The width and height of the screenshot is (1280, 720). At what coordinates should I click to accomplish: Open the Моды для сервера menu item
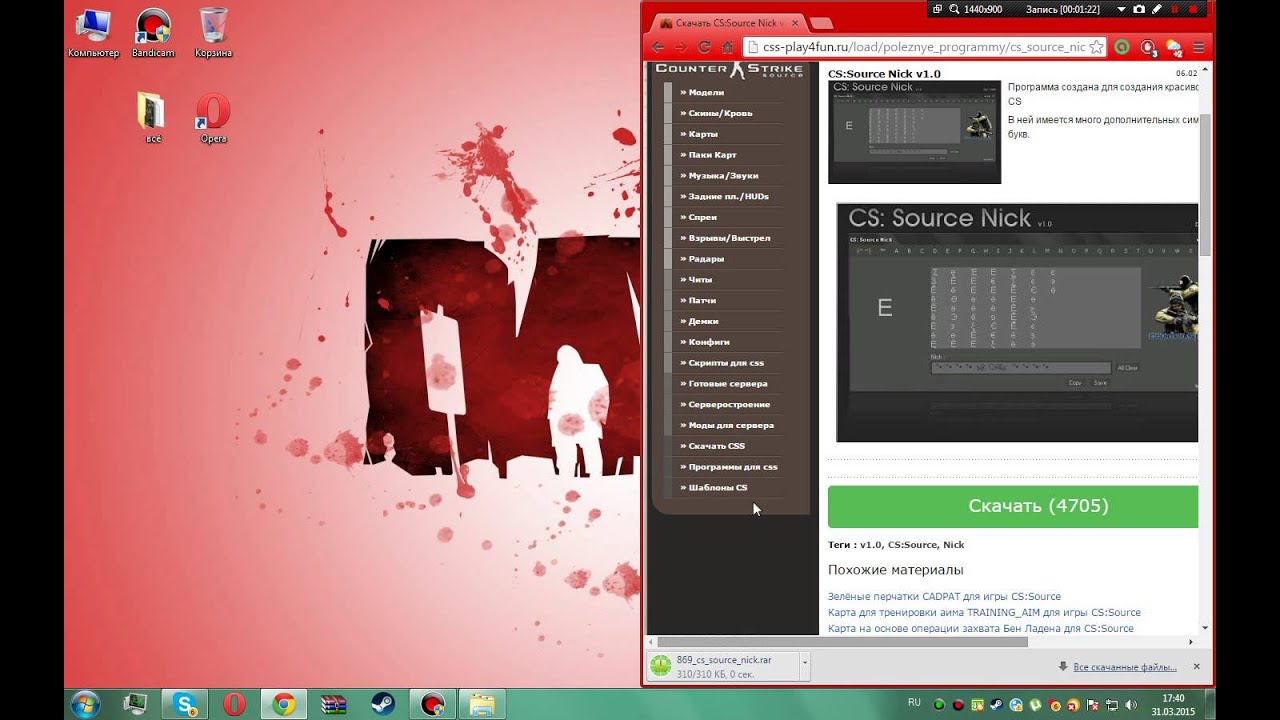pyautogui.click(x=731, y=425)
